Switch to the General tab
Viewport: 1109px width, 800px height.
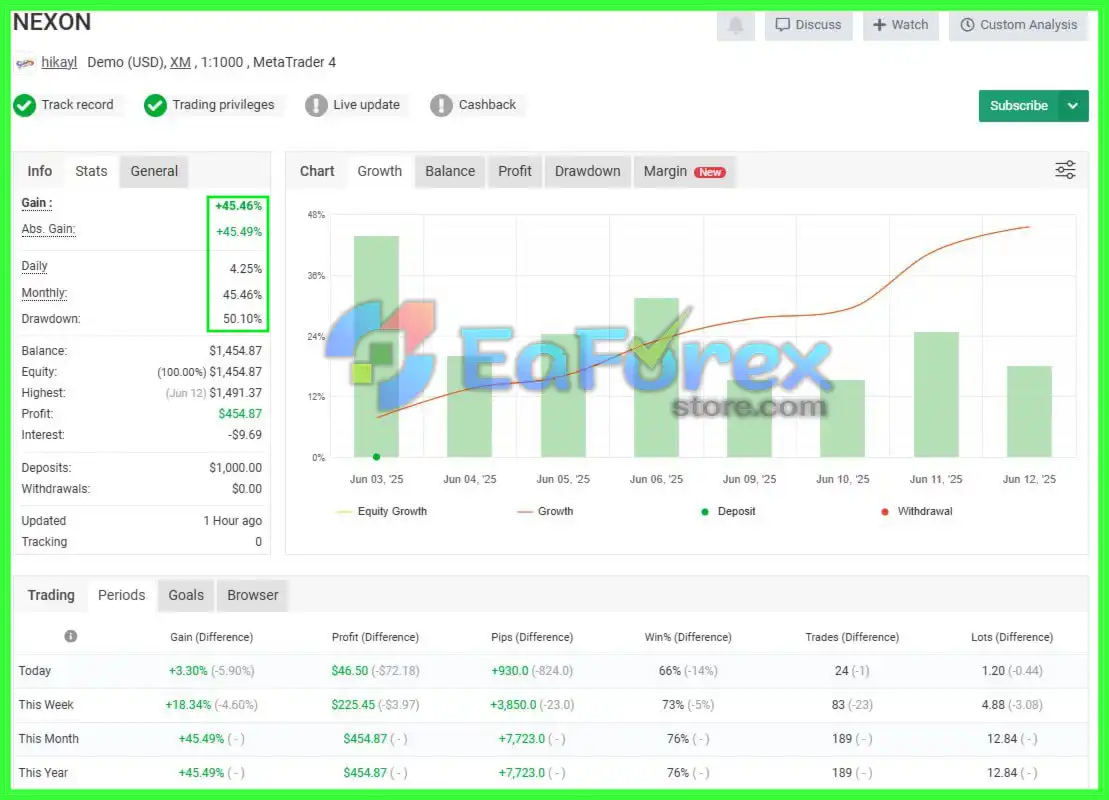(x=154, y=171)
